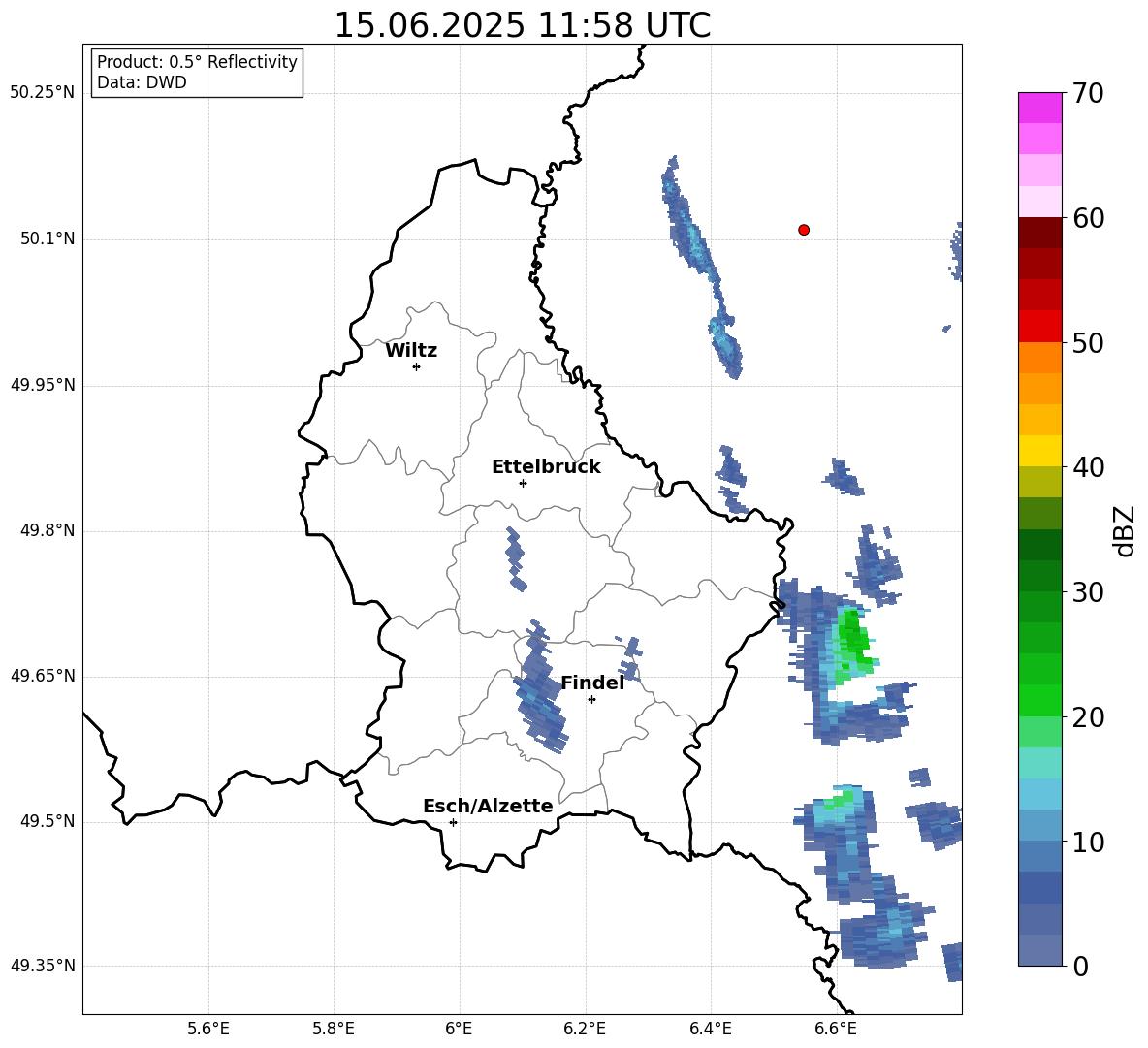Image resolution: width=1148 pixels, height=1048 pixels.
Task: Click the latitude label '49.35°N'
Action: coord(43,966)
